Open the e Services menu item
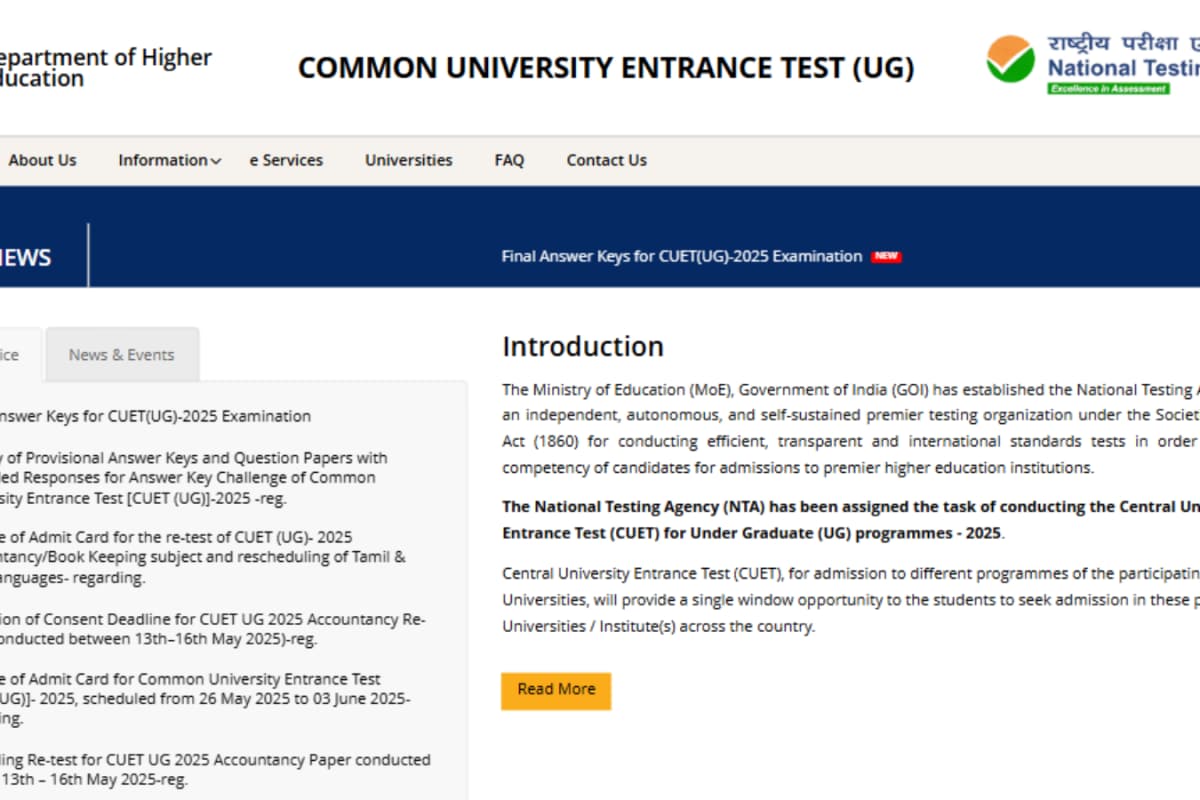 coord(286,160)
